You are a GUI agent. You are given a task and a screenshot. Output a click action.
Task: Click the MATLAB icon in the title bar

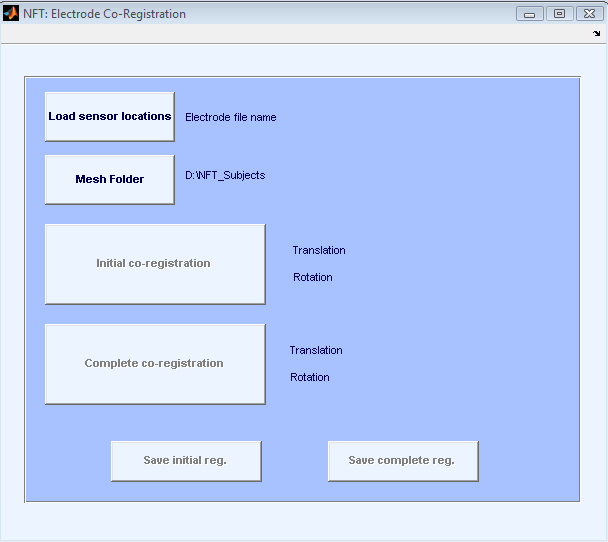click(x=12, y=14)
